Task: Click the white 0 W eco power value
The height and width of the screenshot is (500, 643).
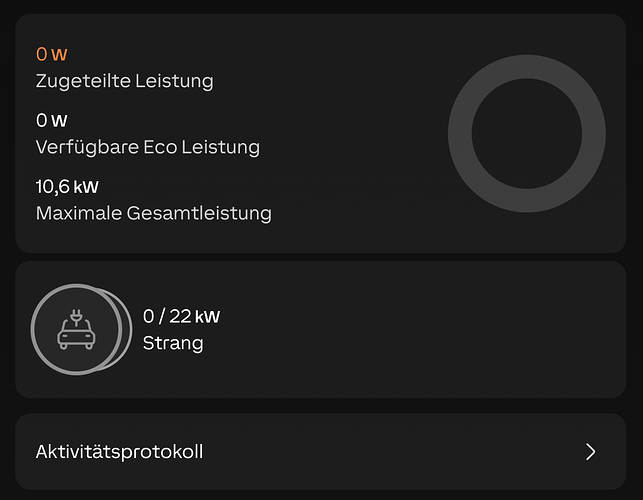Action: pos(52,120)
